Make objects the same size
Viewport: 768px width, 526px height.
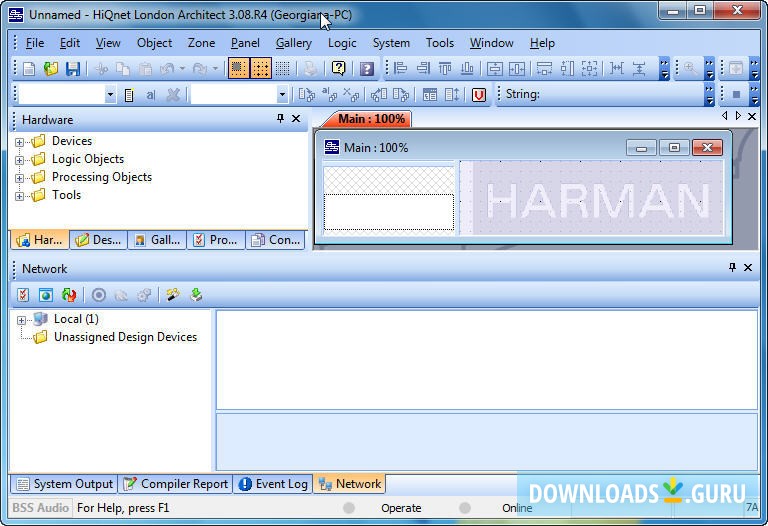(589, 69)
